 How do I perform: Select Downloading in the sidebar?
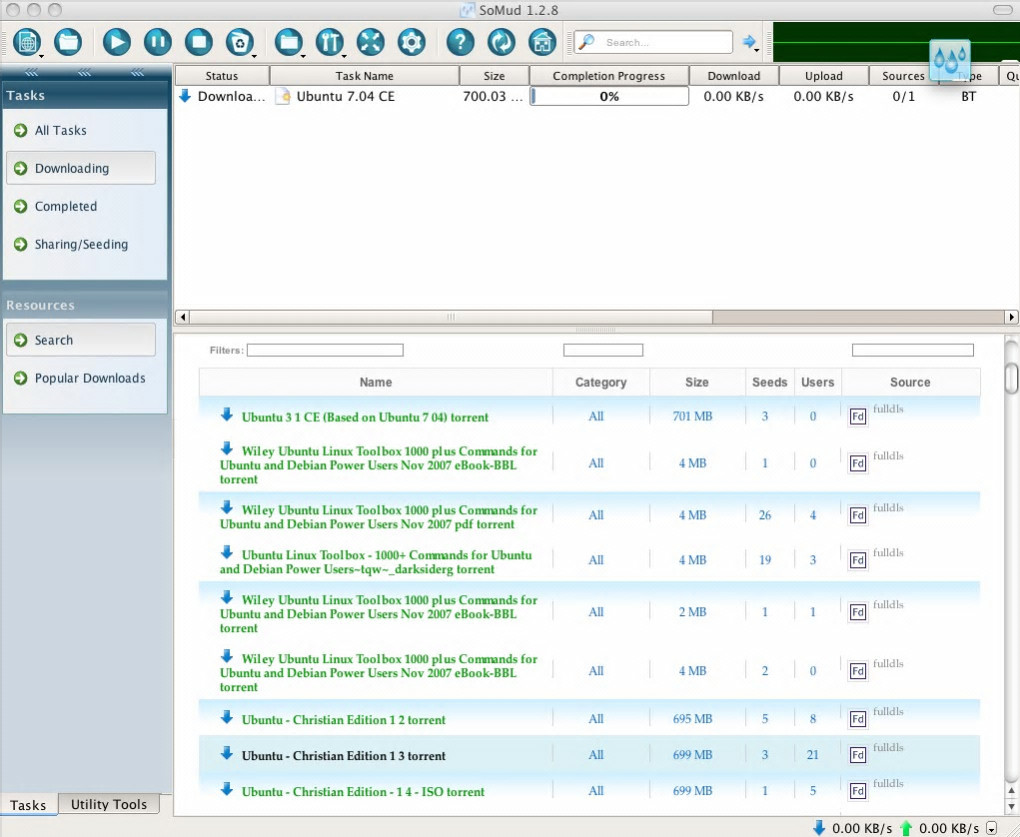pyautogui.click(x=81, y=168)
